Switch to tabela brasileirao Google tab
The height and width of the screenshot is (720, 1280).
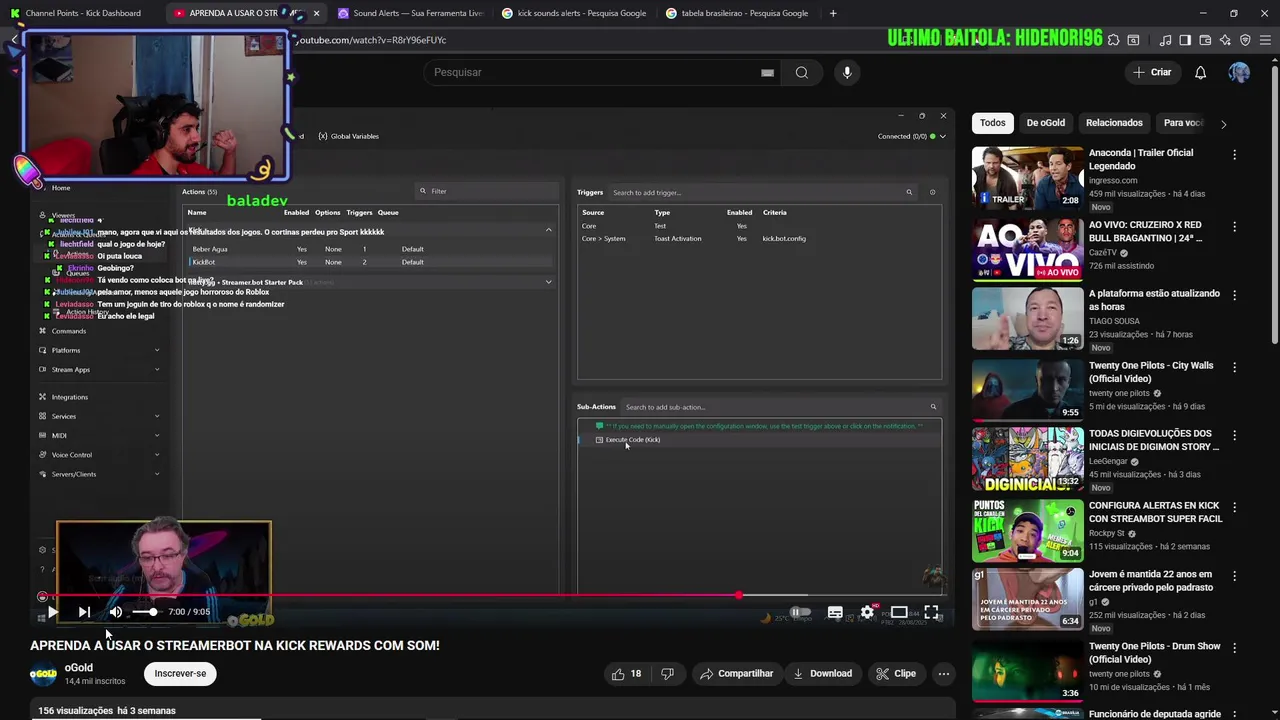[738, 13]
